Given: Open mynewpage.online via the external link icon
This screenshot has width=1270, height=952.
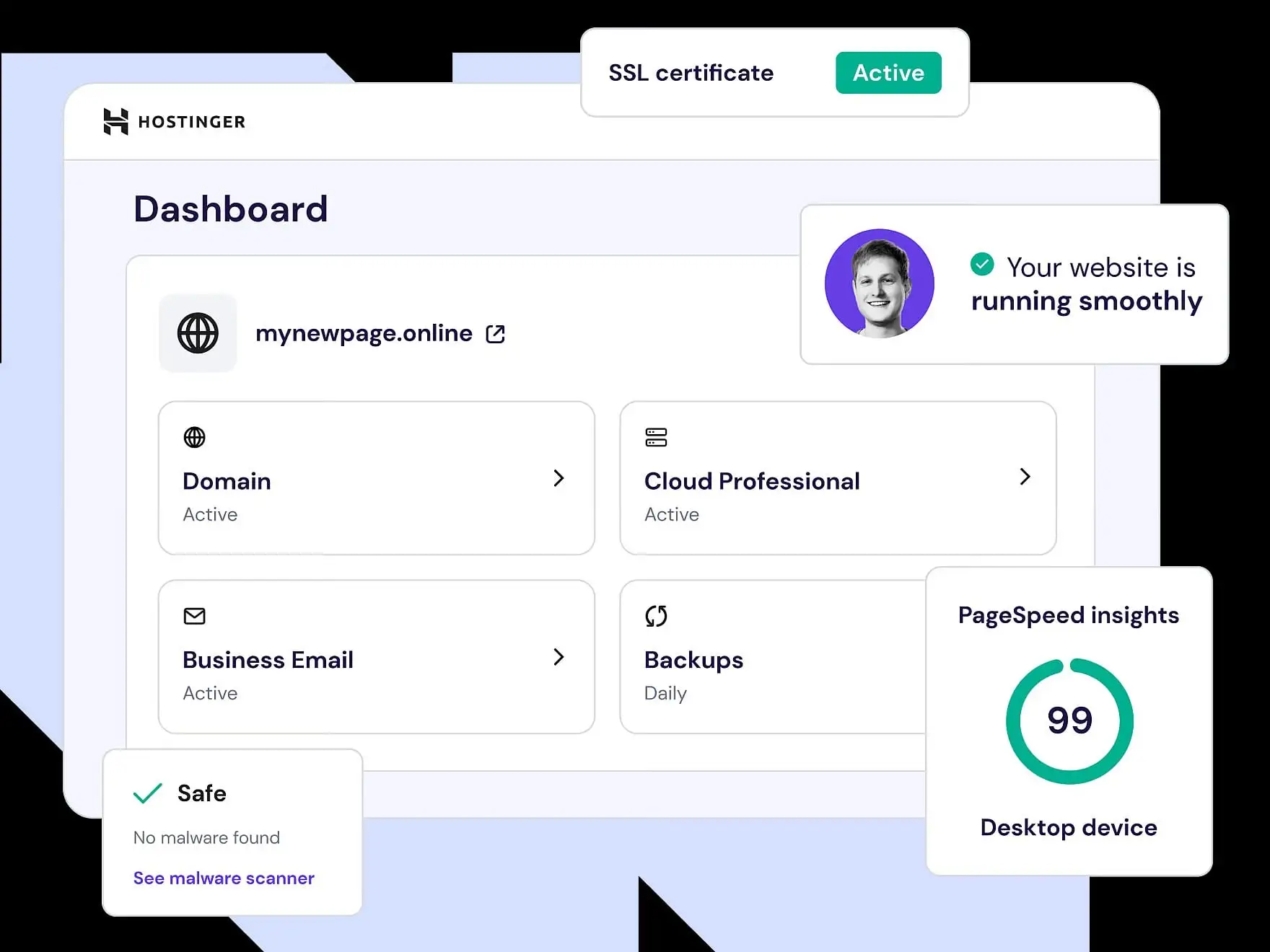Looking at the screenshot, I should (x=496, y=333).
